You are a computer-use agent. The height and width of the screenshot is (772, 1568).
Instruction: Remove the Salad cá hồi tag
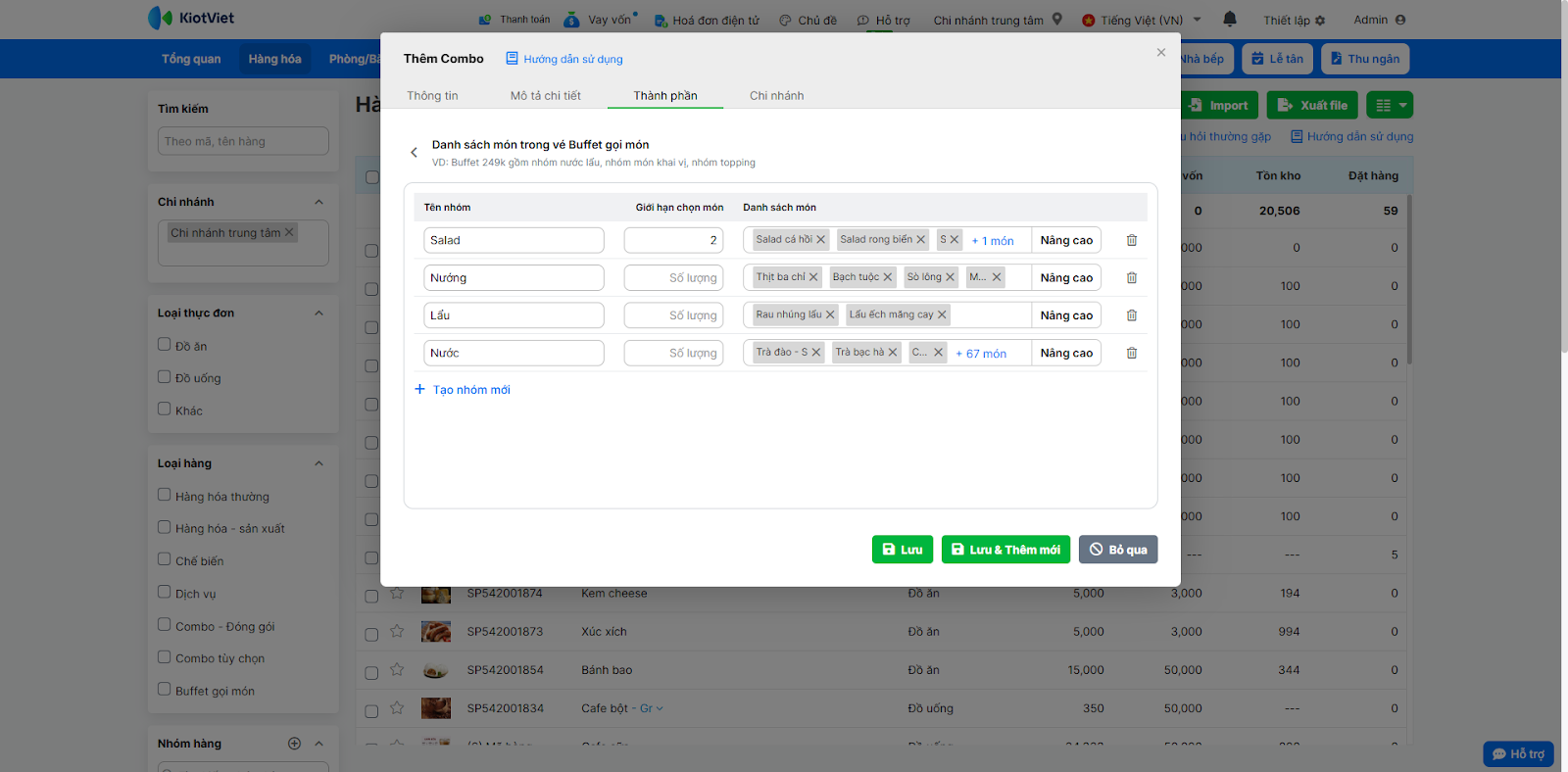tap(821, 239)
